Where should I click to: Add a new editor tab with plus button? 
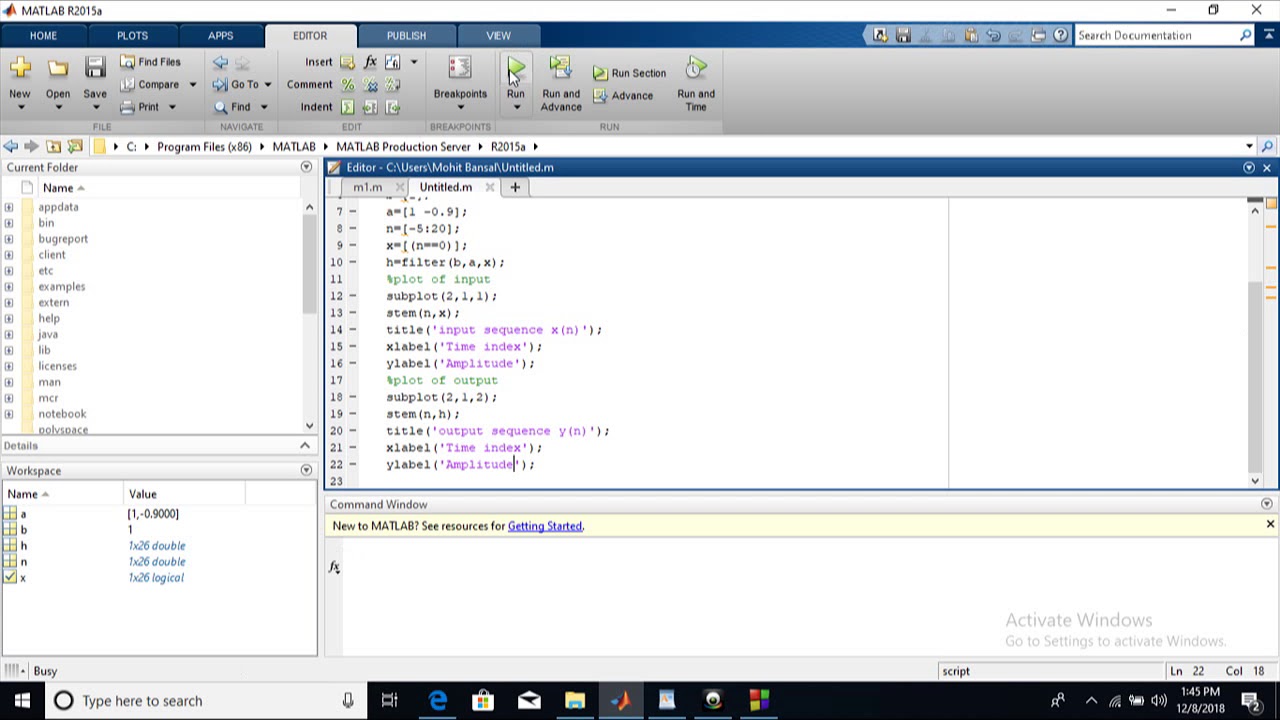(515, 188)
